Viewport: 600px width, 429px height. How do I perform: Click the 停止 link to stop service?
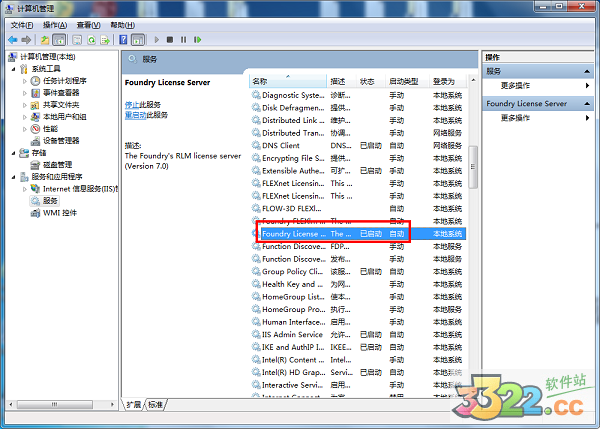[x=132, y=104]
